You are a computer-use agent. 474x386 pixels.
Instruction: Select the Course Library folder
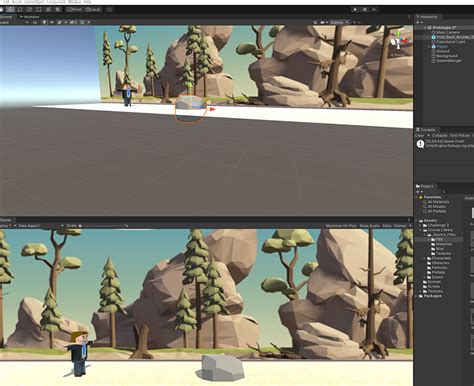pyautogui.click(x=440, y=230)
